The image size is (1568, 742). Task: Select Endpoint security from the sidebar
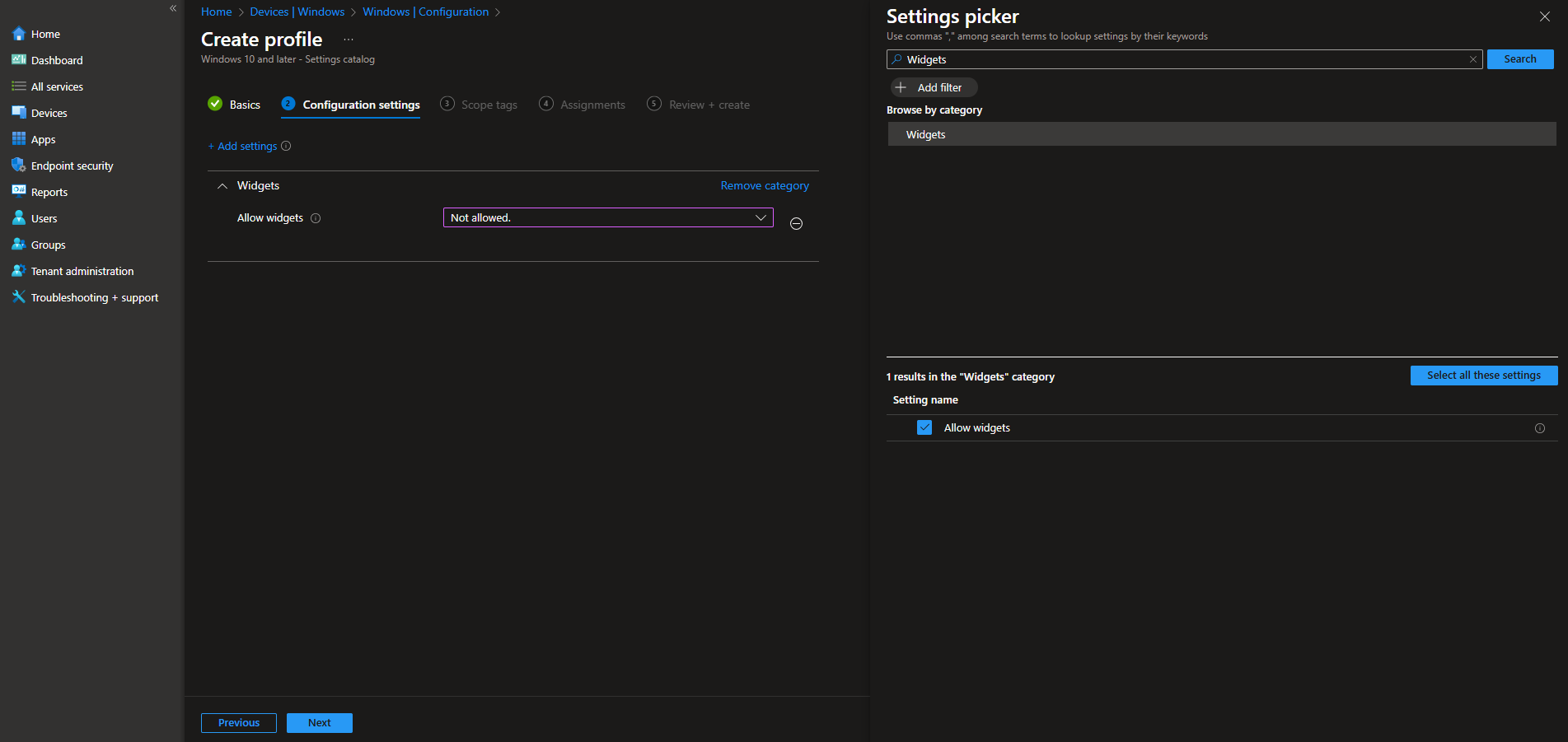[x=72, y=165]
